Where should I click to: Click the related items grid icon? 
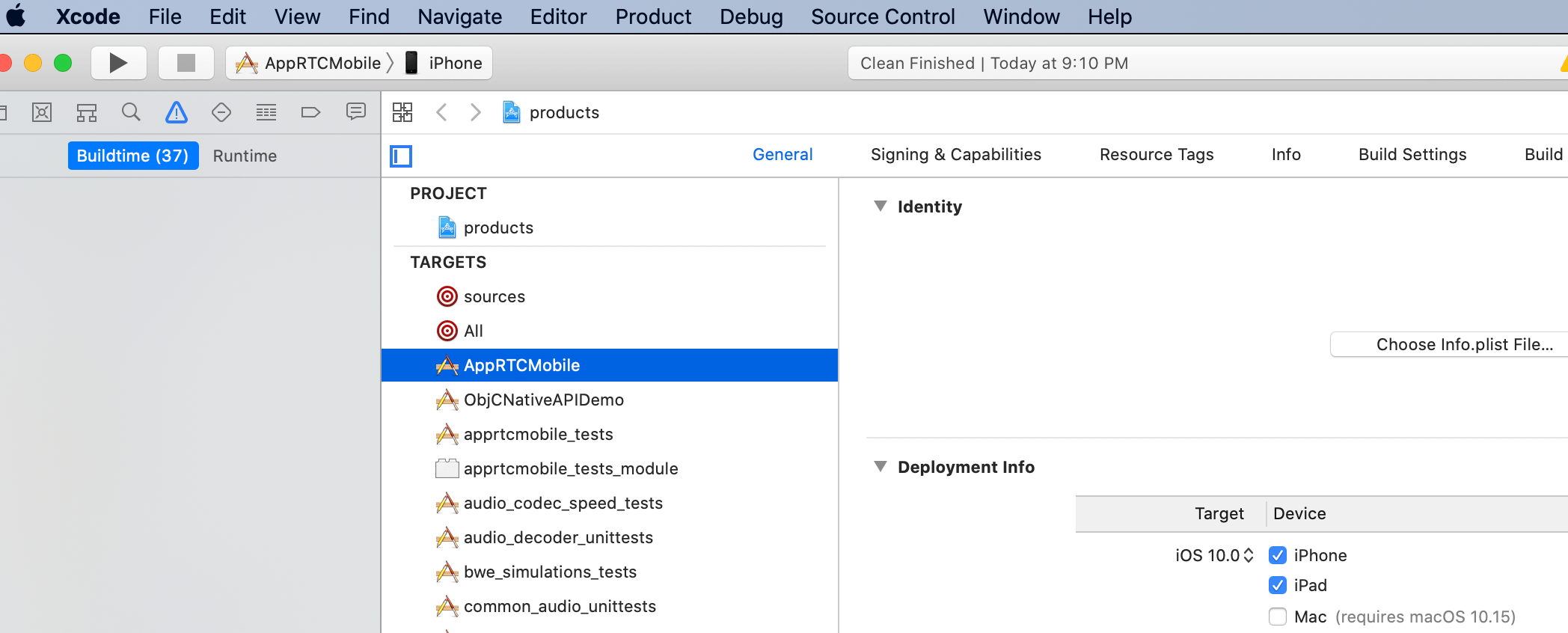pyautogui.click(x=402, y=112)
